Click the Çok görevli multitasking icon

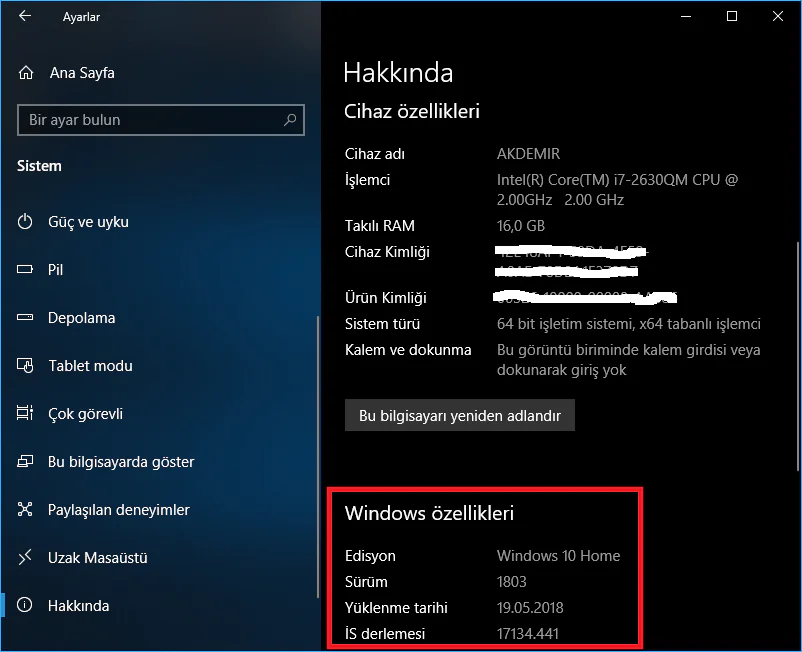click(x=25, y=413)
